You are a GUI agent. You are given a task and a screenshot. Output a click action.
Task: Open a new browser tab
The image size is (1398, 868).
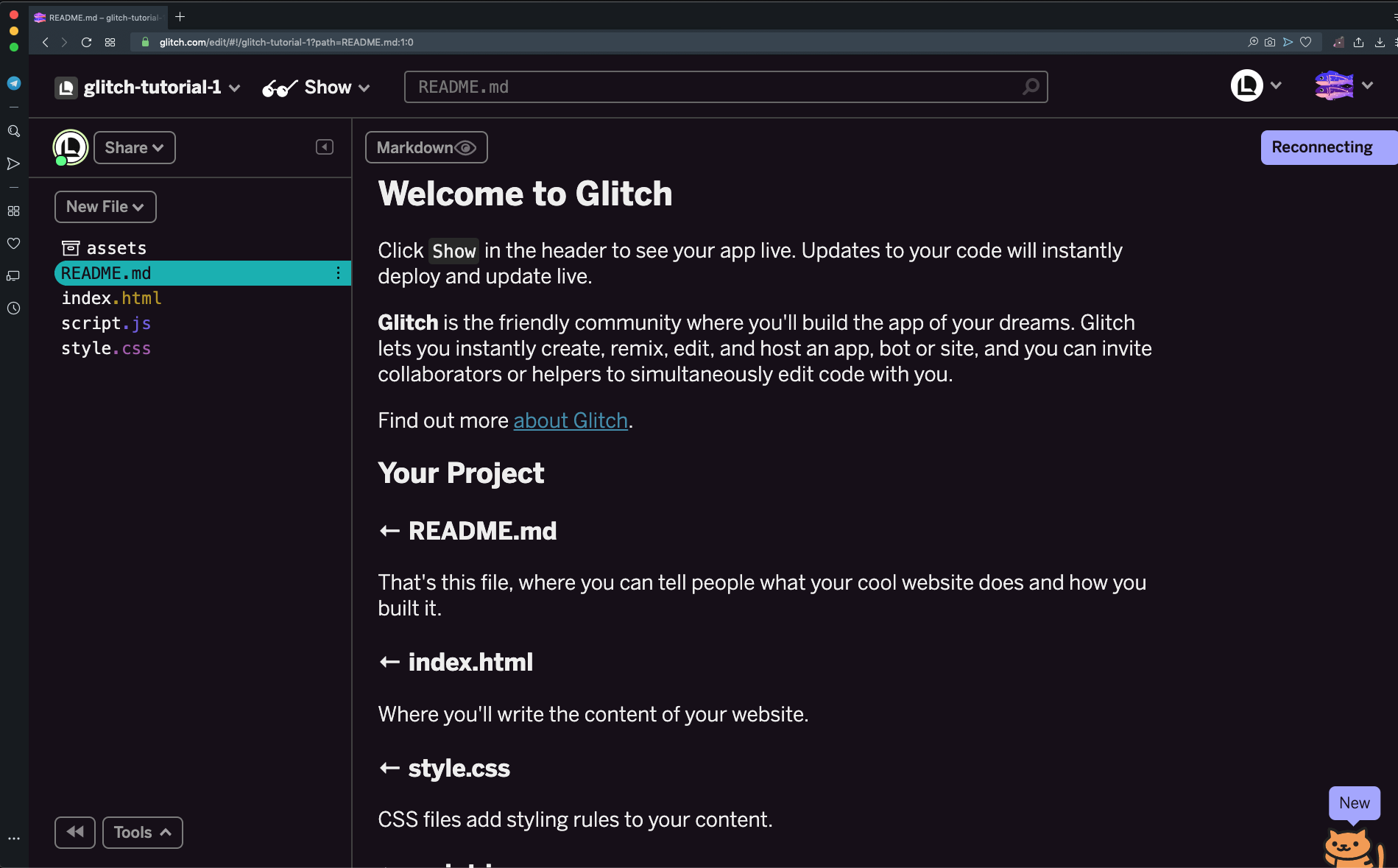[180, 16]
